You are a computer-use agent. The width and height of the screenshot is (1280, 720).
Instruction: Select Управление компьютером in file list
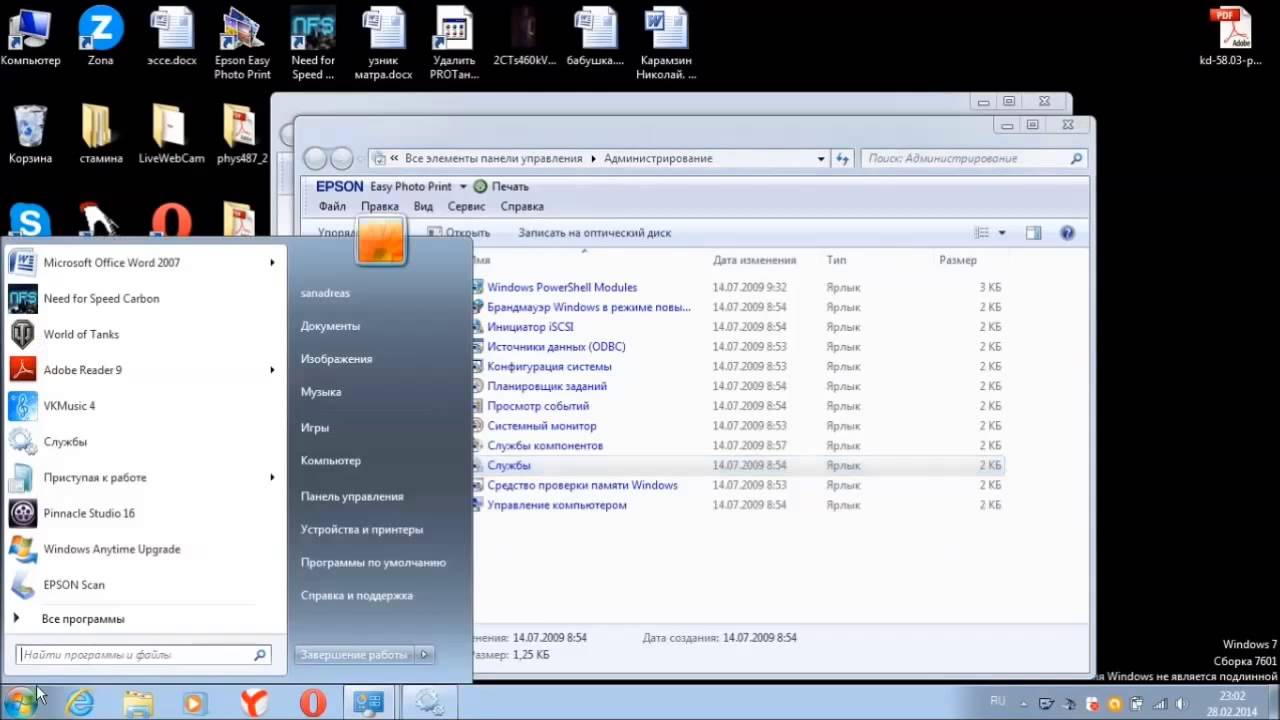557,506
